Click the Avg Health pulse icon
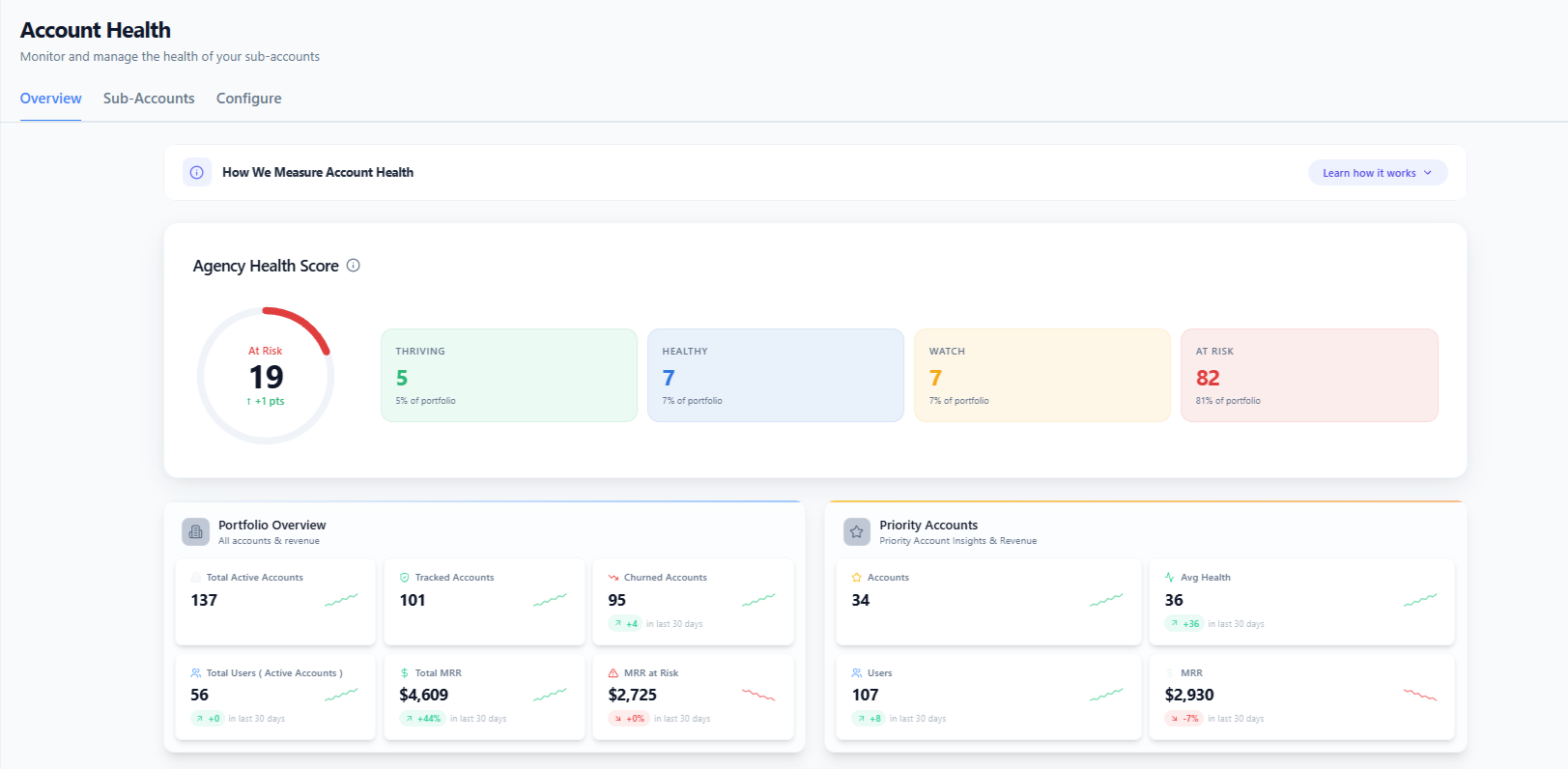Screen dimensions: 1568x769 point(1170,578)
